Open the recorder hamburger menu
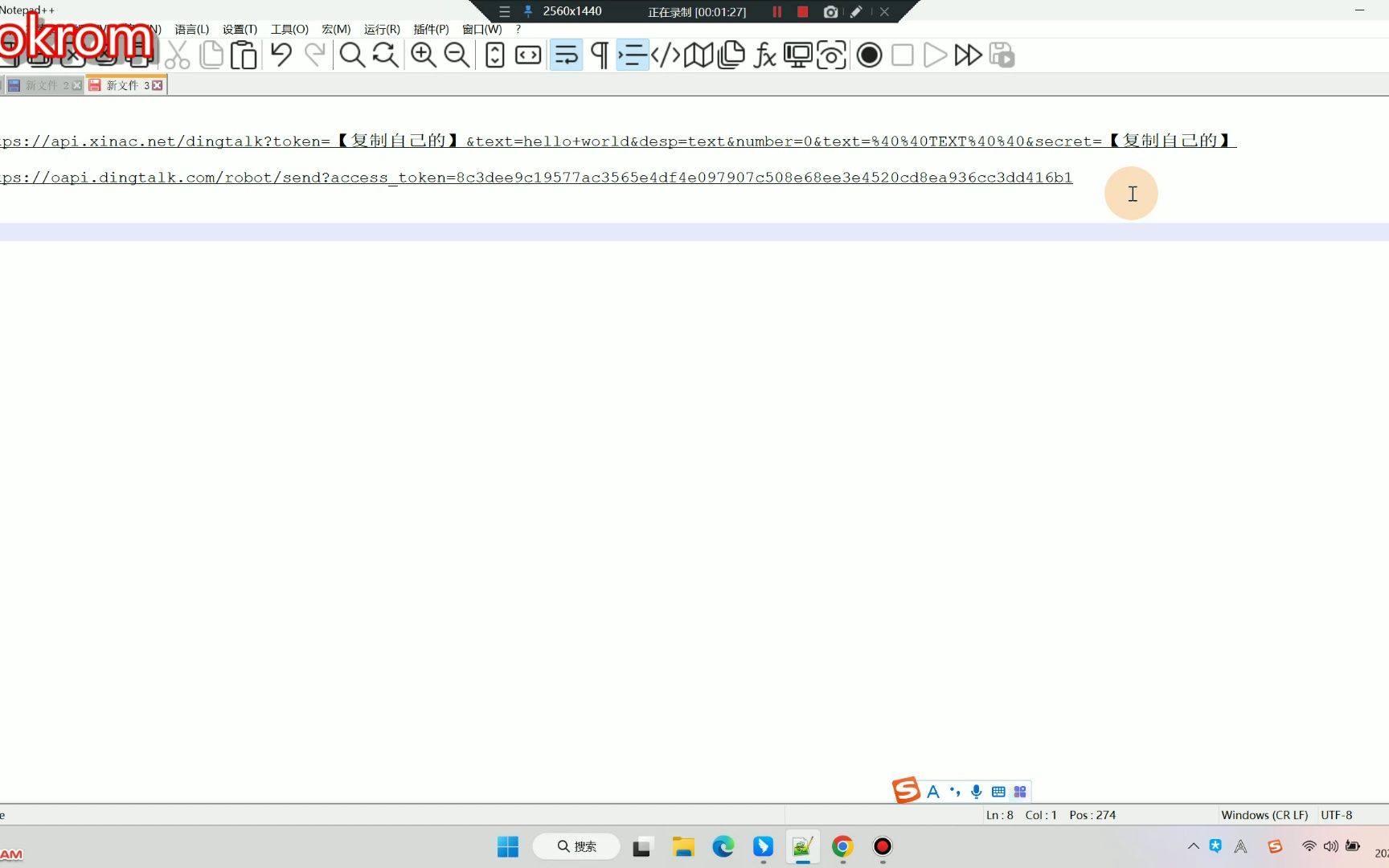The image size is (1389, 868). 504,12
